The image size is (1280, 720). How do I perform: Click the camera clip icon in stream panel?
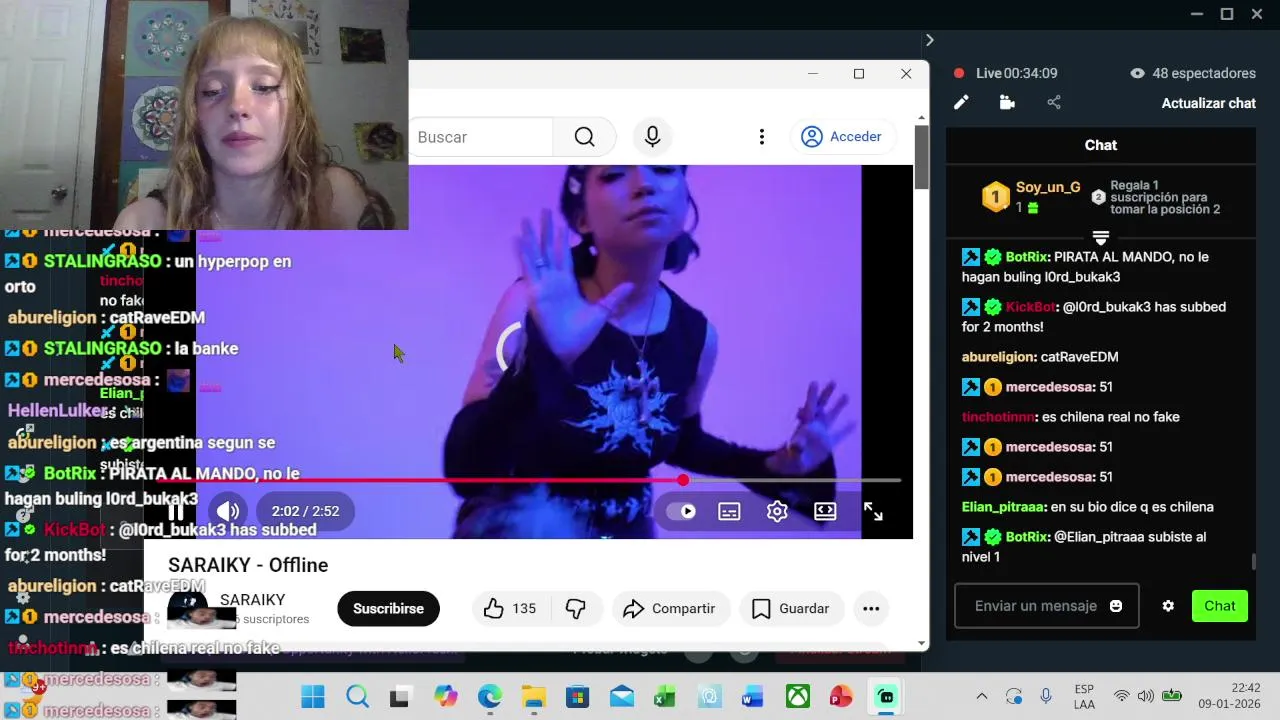(x=1007, y=102)
